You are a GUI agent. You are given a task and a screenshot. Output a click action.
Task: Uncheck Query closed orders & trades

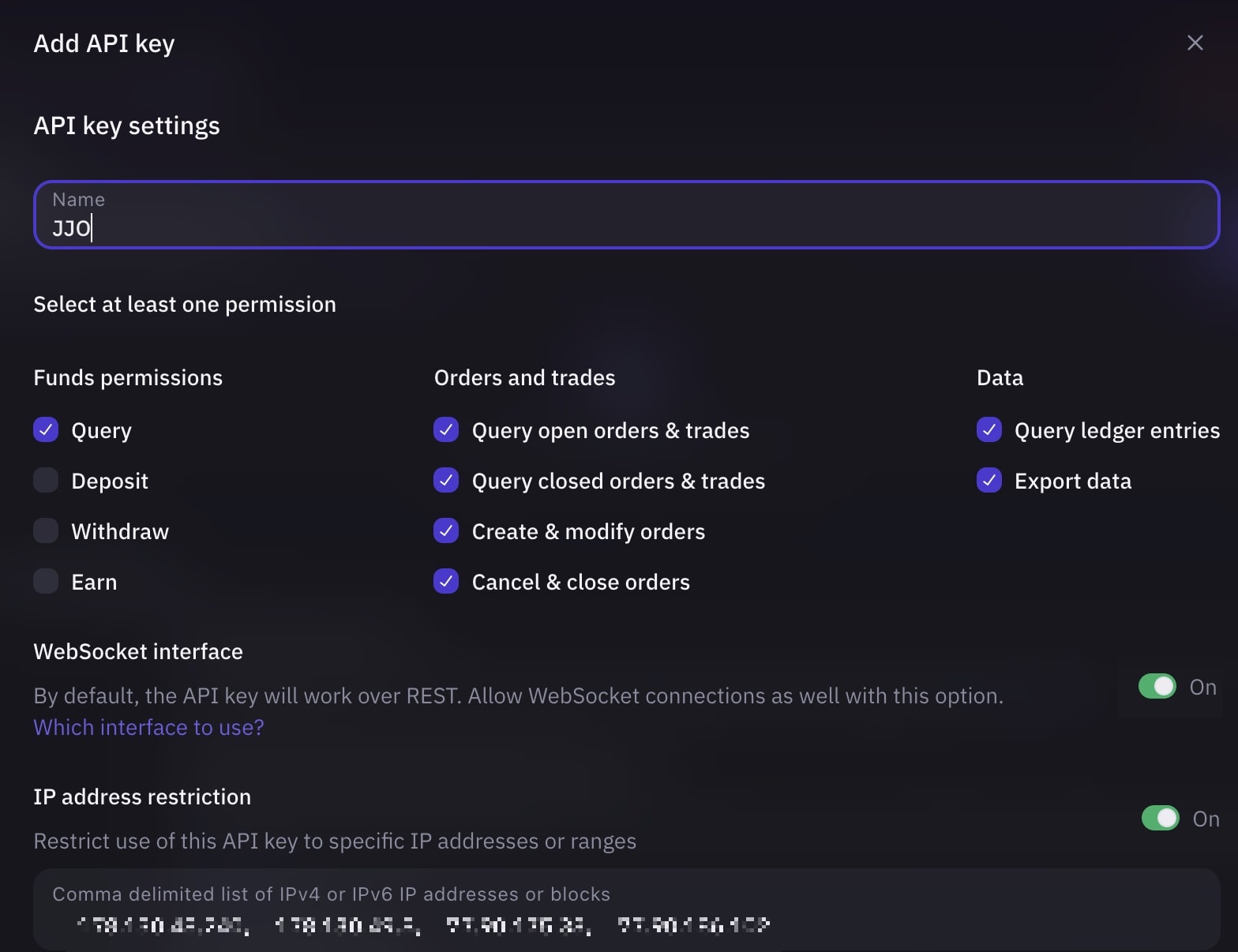click(446, 480)
